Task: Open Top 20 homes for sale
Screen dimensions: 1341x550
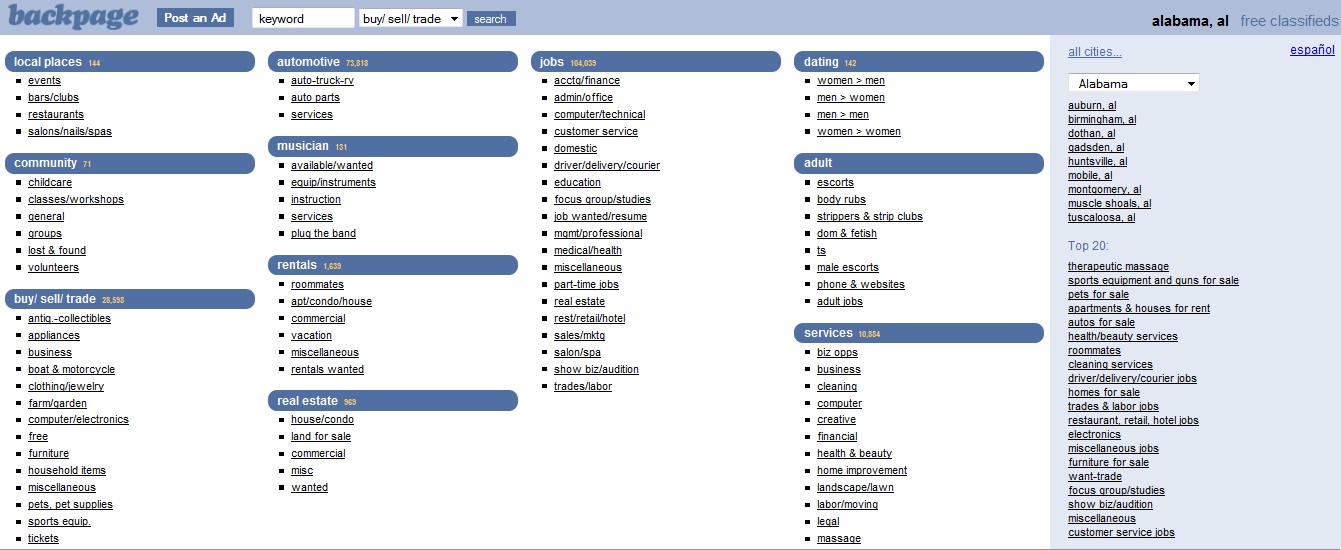Action: pos(1104,393)
